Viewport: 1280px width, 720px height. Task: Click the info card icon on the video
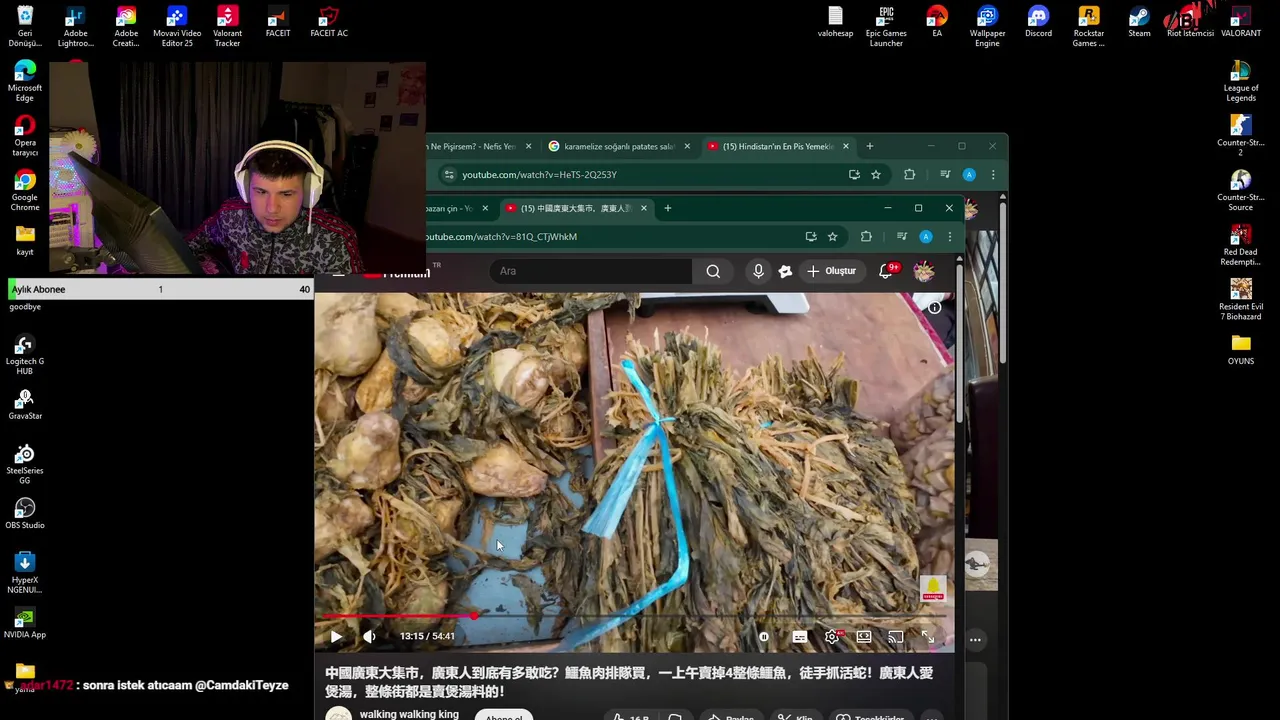click(x=934, y=308)
